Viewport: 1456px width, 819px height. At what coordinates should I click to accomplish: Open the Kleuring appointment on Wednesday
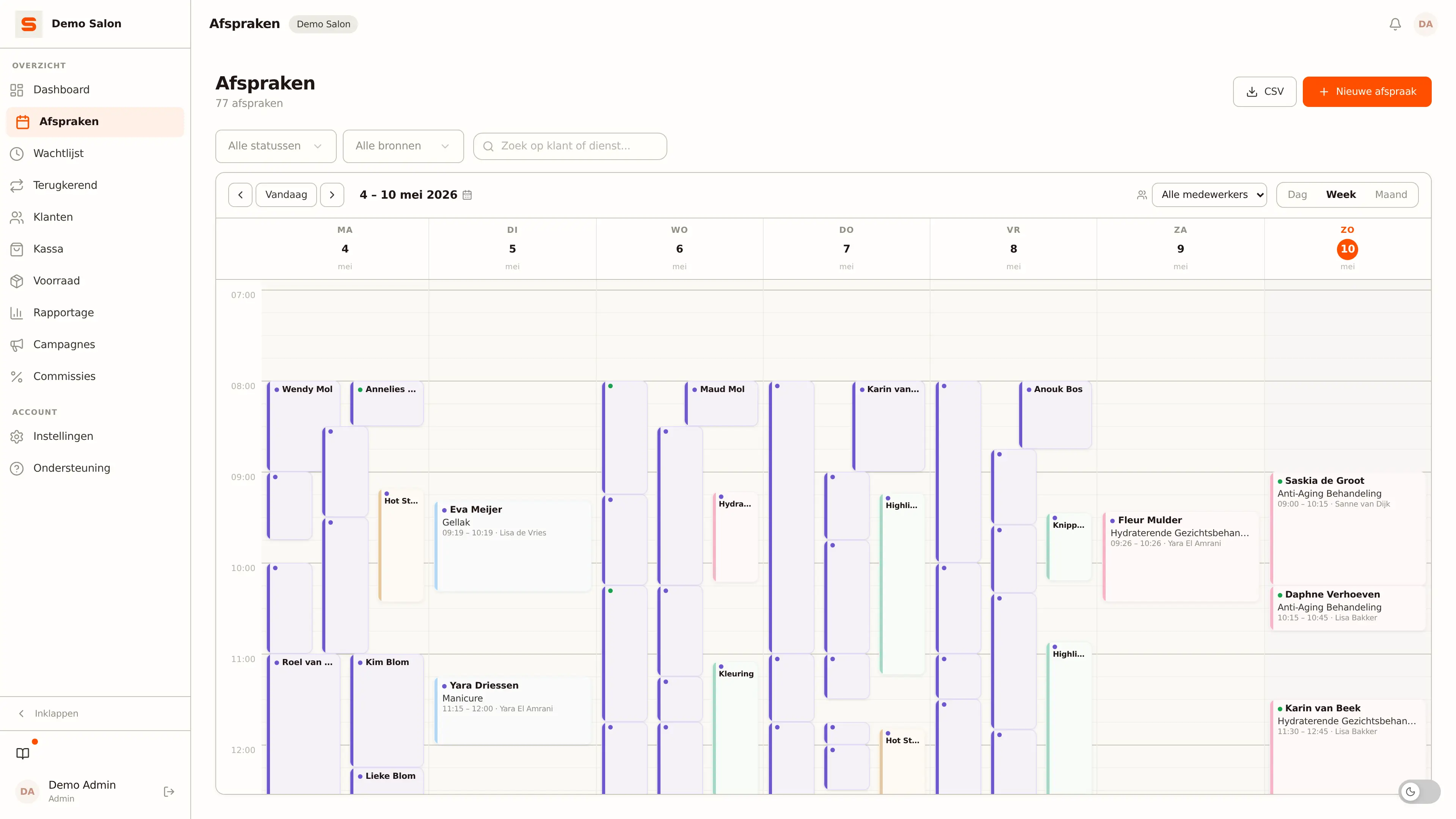(x=735, y=728)
